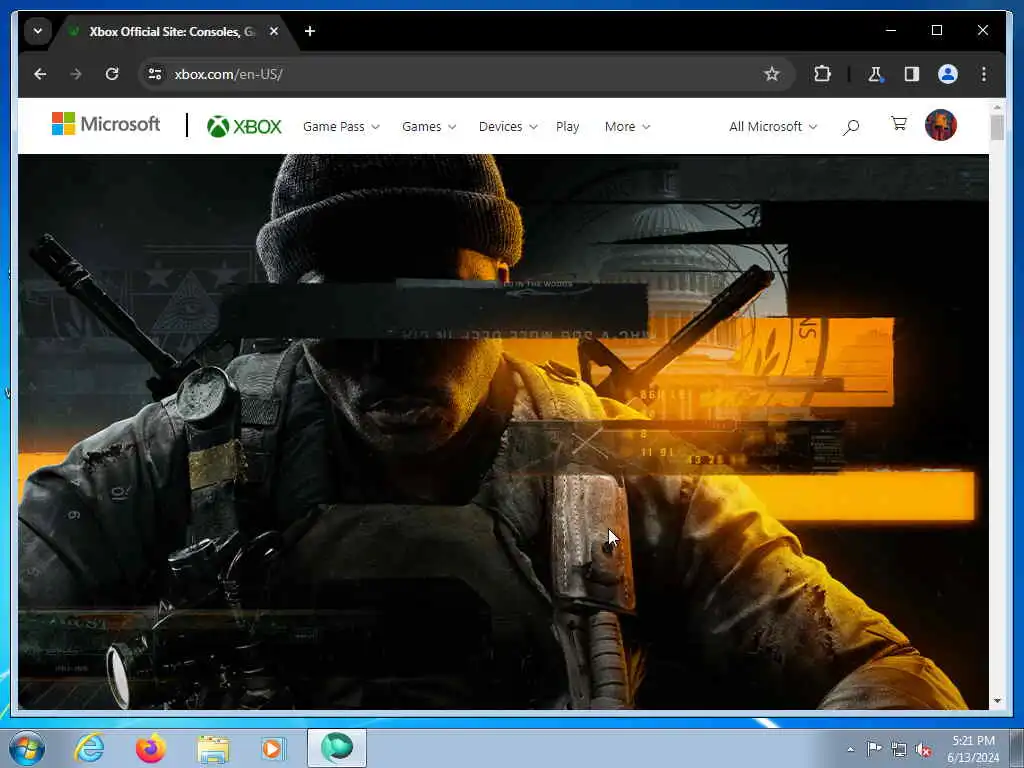Open the shopping cart
Viewport: 1024px width, 768px height.
(899, 123)
